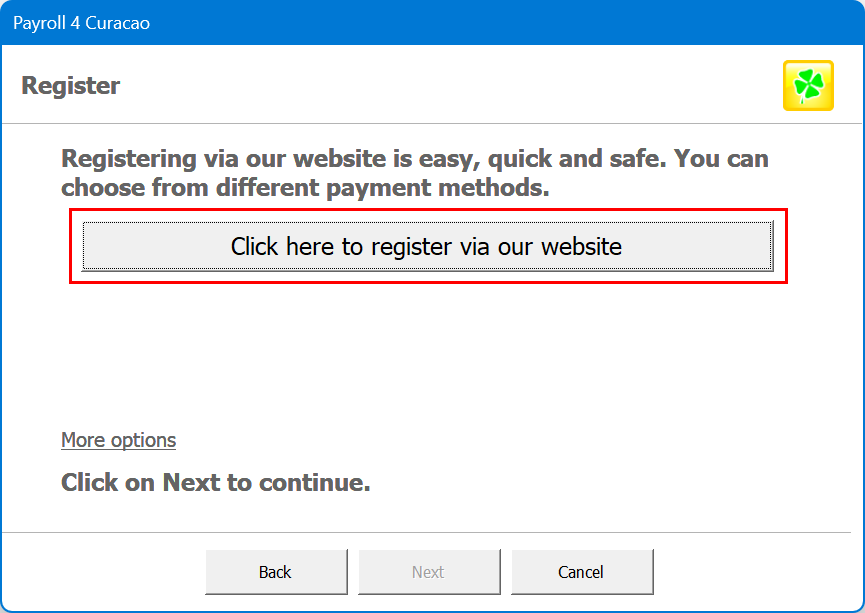Return to the previous wizard step
The height and width of the screenshot is (613, 865).
(x=276, y=572)
